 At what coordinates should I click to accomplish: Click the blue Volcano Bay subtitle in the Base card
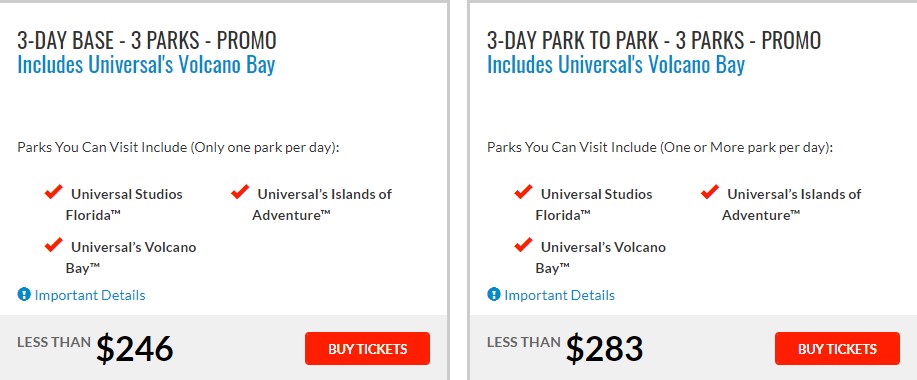coord(146,65)
